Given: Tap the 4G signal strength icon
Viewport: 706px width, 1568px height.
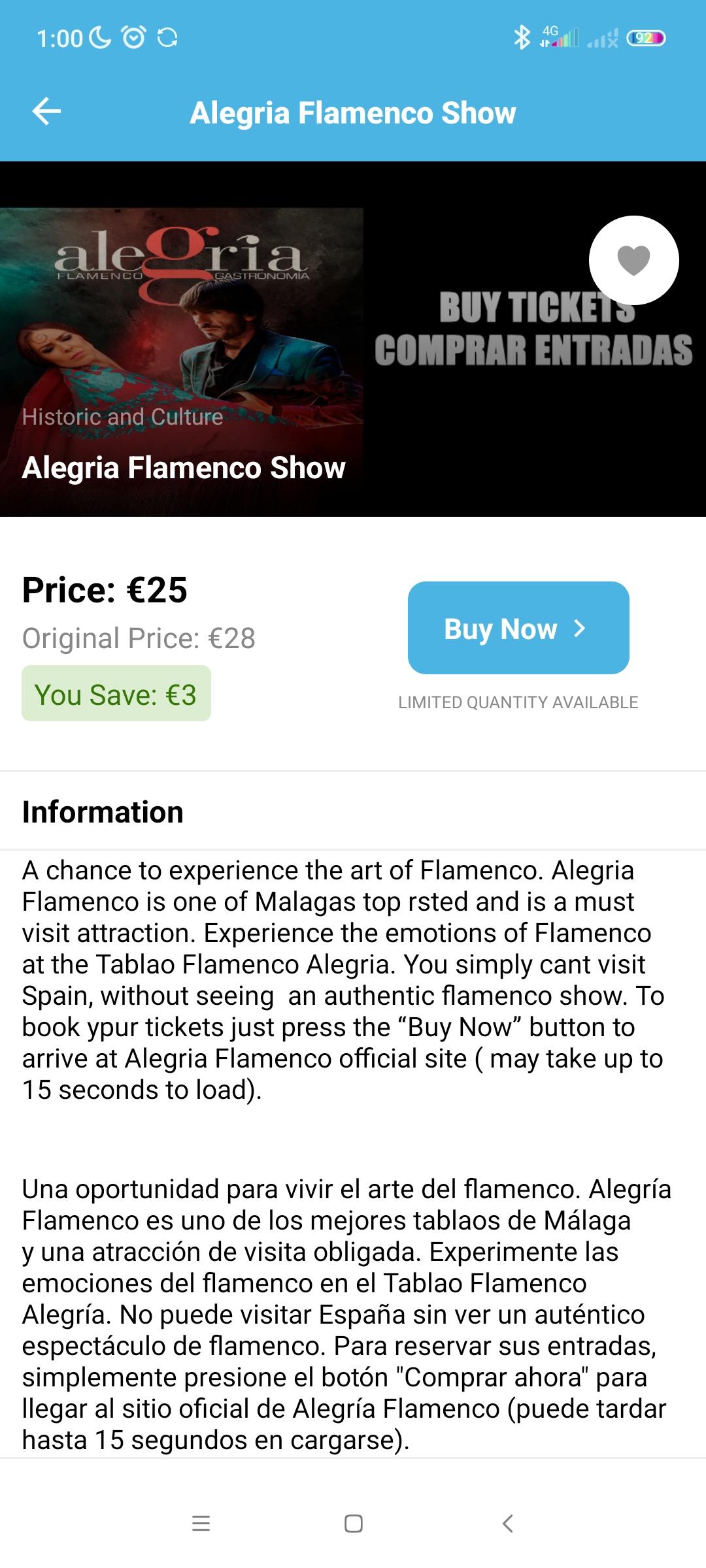Looking at the screenshot, I should click(559, 37).
